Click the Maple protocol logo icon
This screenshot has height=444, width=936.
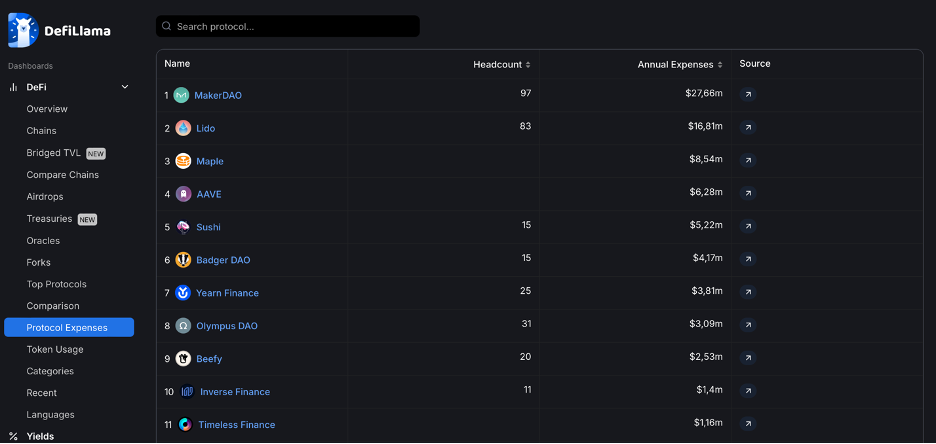183,161
